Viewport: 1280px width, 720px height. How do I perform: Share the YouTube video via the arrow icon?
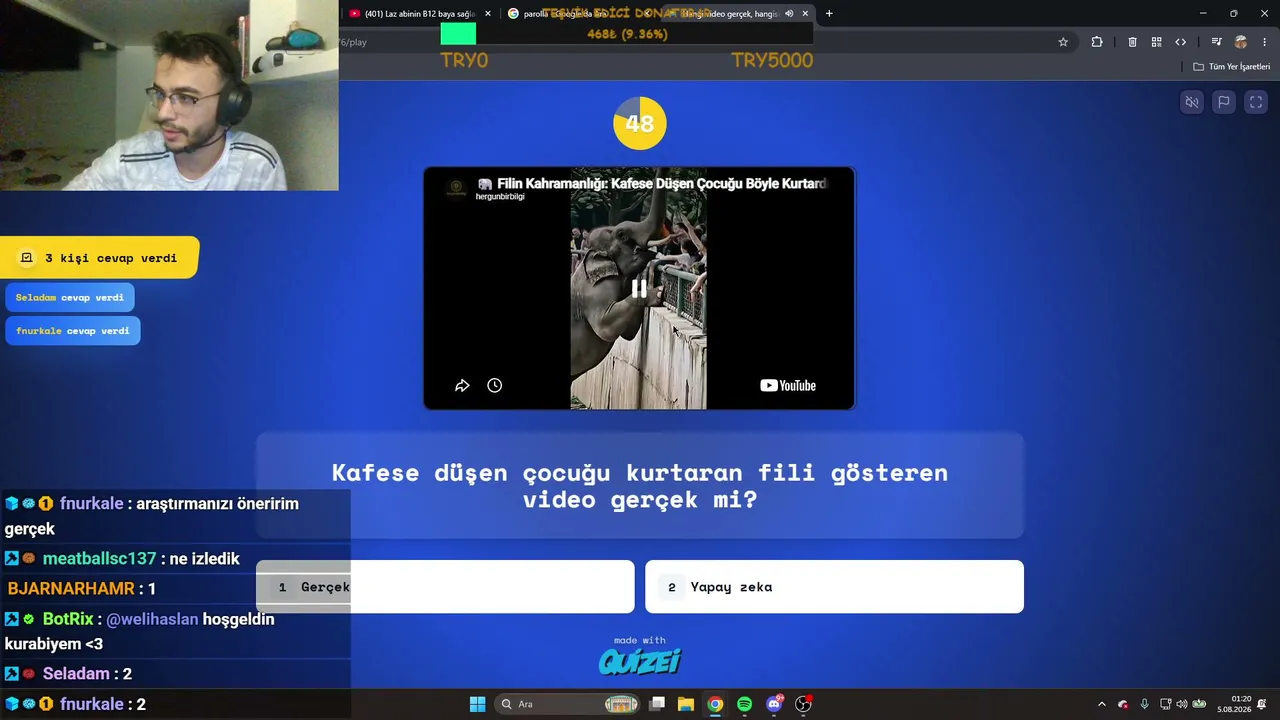[462, 385]
